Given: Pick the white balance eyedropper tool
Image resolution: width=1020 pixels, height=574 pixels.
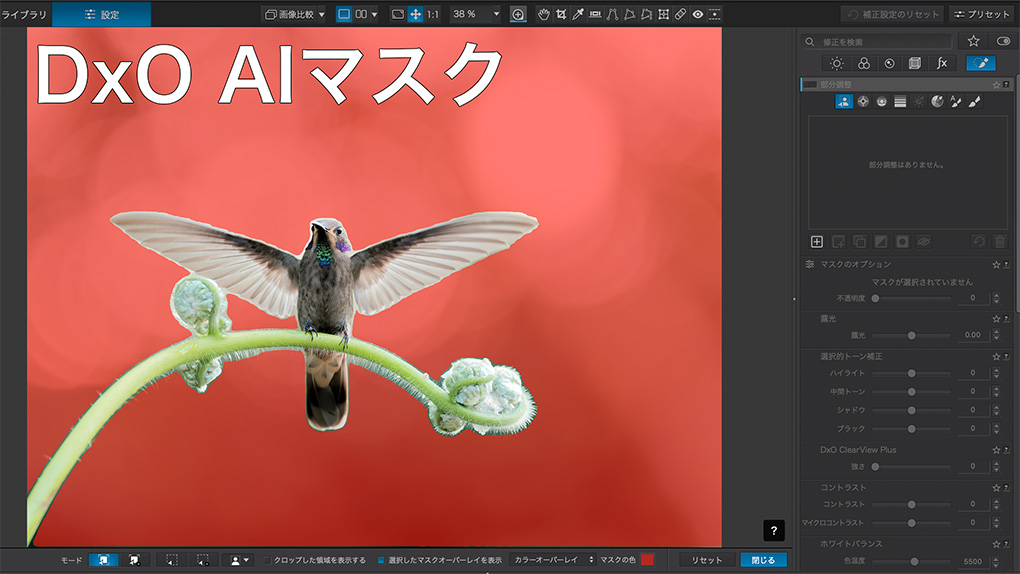Looking at the screenshot, I should tap(578, 14).
